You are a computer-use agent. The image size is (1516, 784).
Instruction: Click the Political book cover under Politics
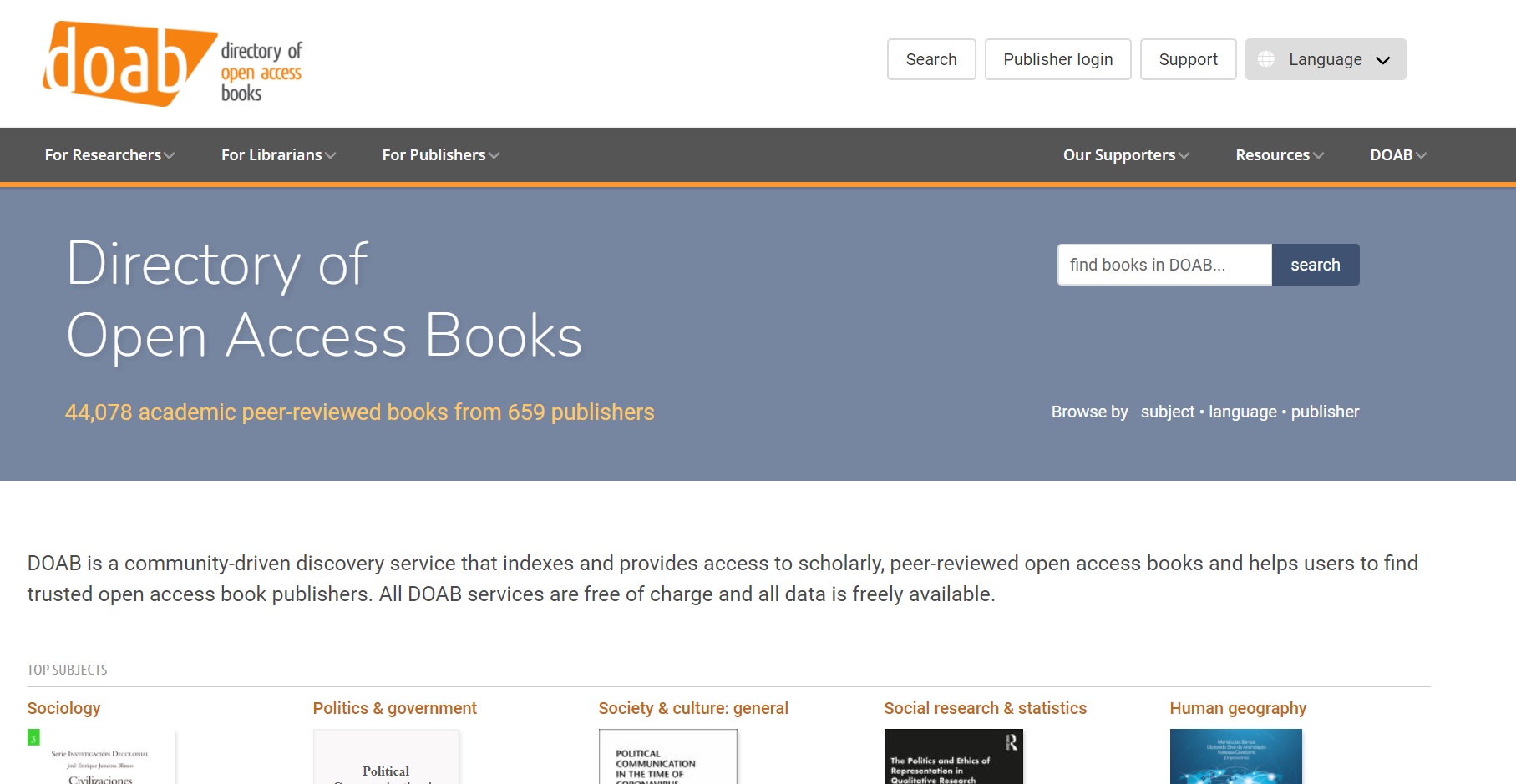[386, 756]
